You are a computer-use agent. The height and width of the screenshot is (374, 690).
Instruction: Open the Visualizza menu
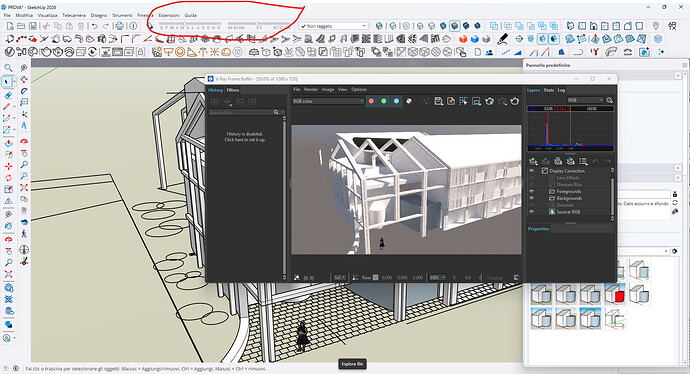[x=48, y=15]
